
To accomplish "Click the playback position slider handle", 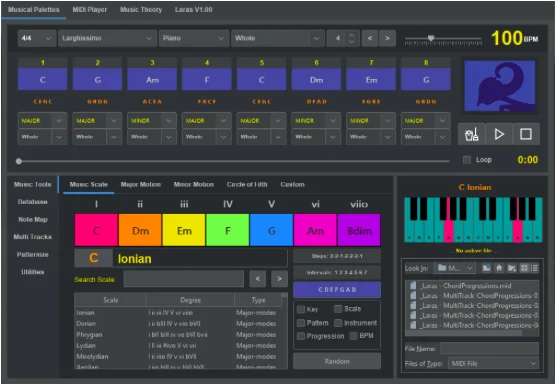I will pyautogui.click(x=19, y=161).
